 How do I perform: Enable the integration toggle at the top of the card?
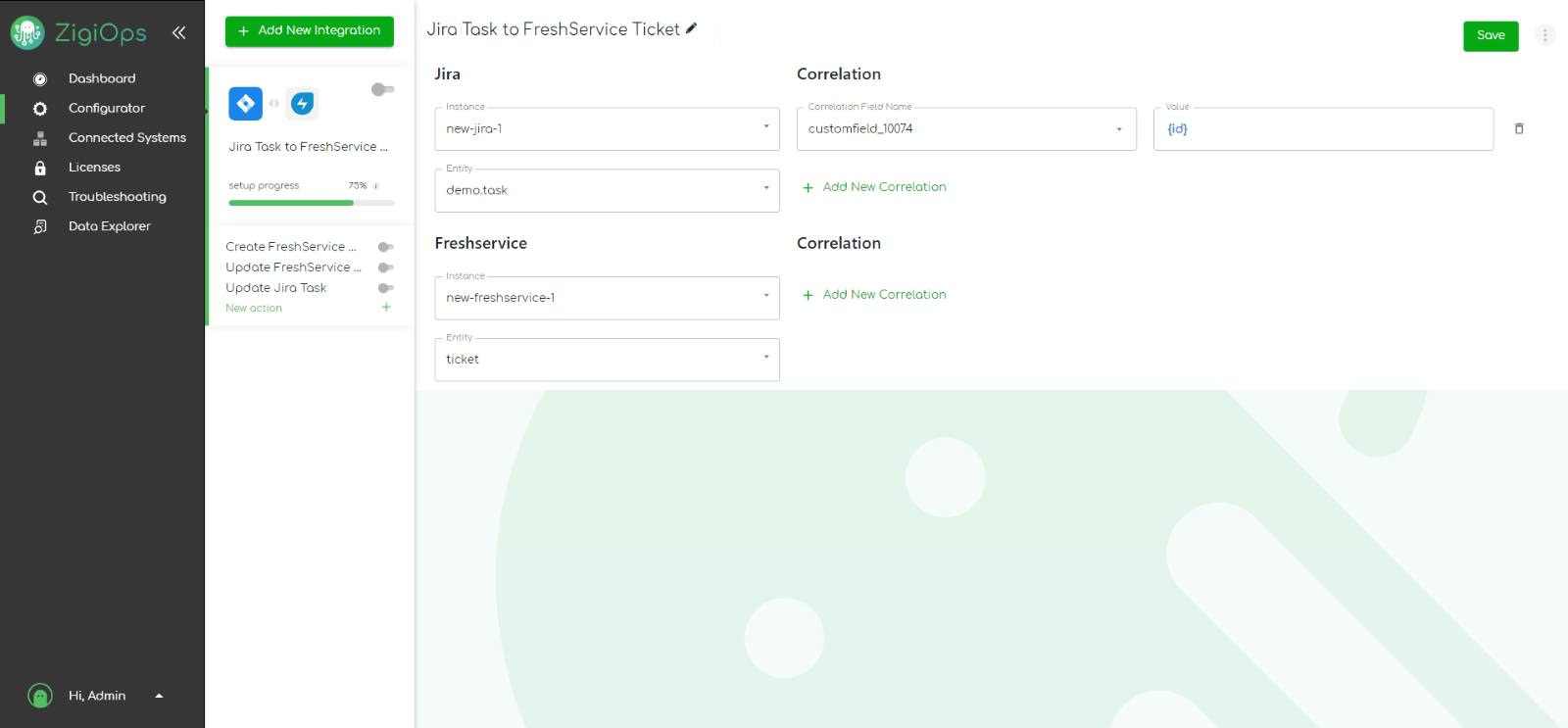click(x=382, y=89)
